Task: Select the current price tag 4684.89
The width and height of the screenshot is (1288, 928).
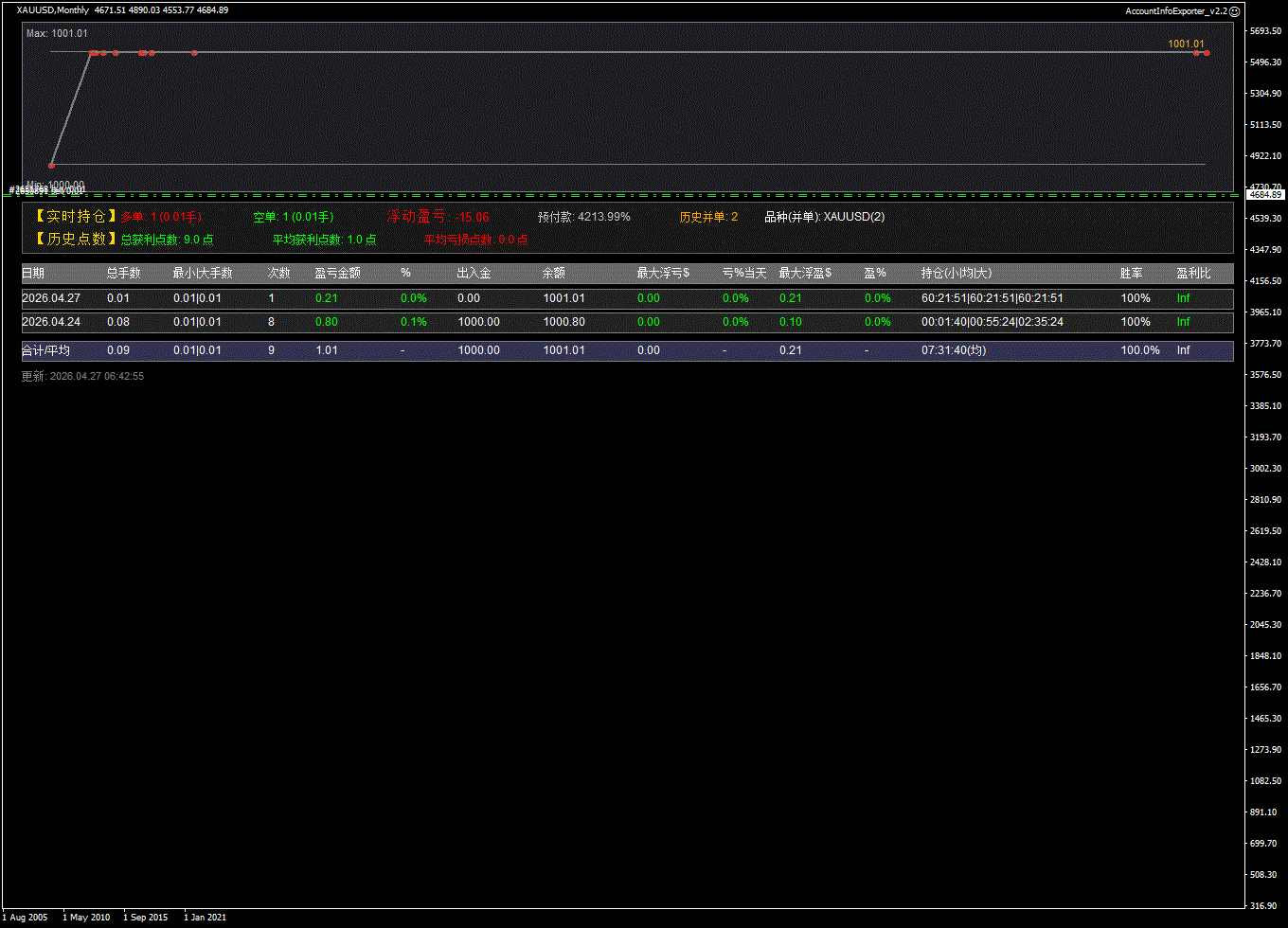Action: pyautogui.click(x=1265, y=194)
